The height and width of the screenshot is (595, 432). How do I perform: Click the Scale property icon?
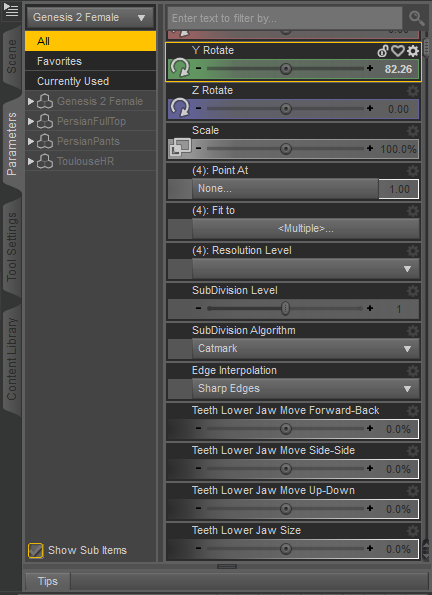[x=180, y=148]
